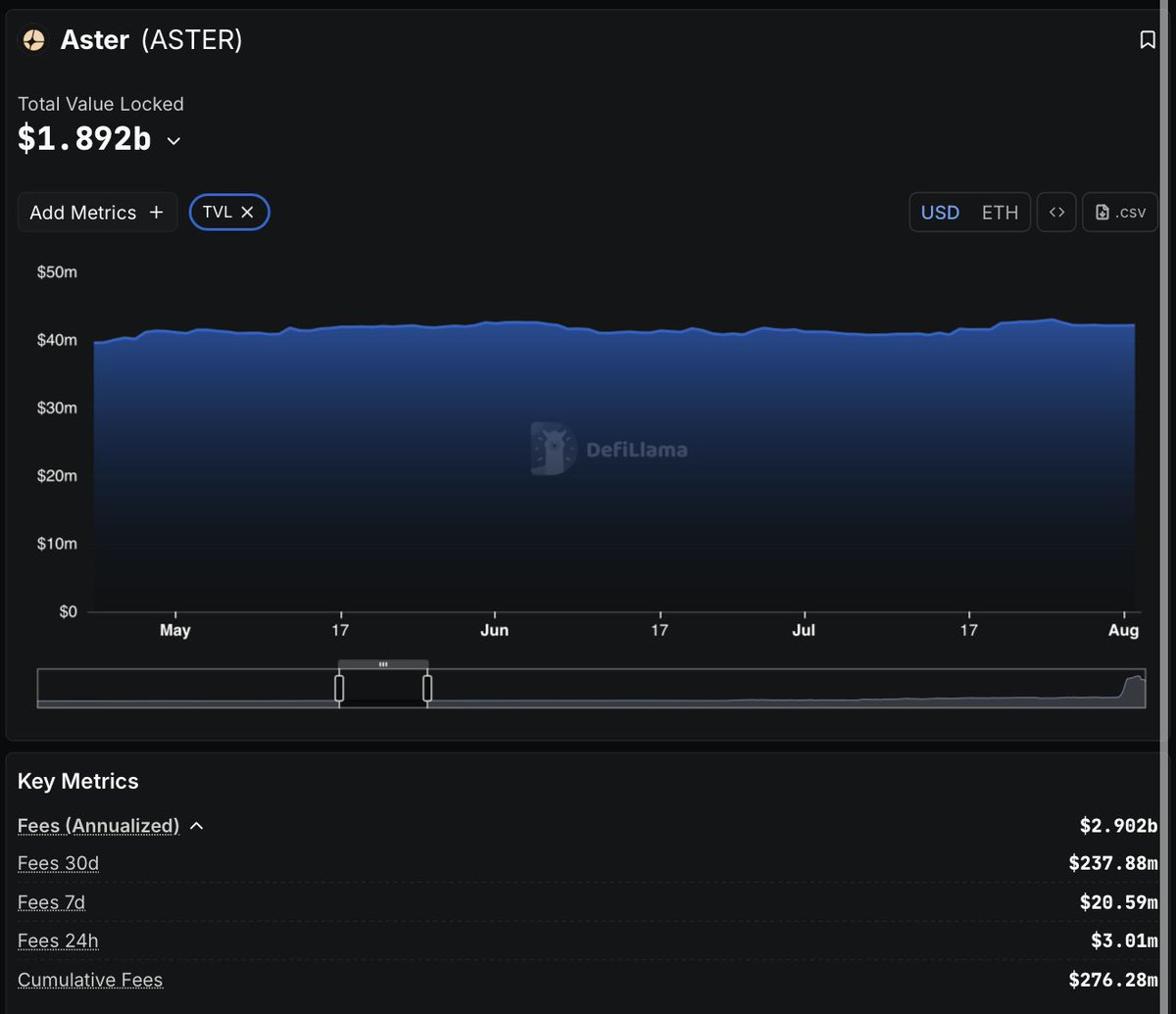This screenshot has height=1014, width=1176.
Task: Click the Total Value Locked label
Action: (101, 104)
